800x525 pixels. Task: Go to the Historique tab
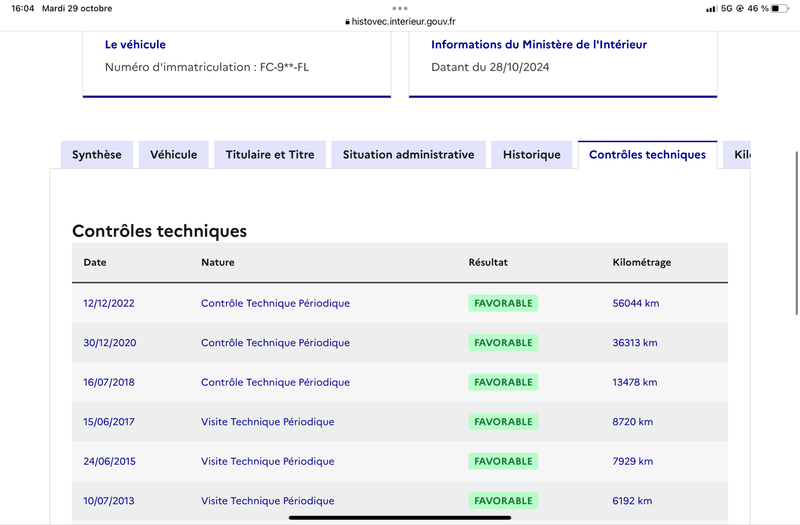[532, 155]
